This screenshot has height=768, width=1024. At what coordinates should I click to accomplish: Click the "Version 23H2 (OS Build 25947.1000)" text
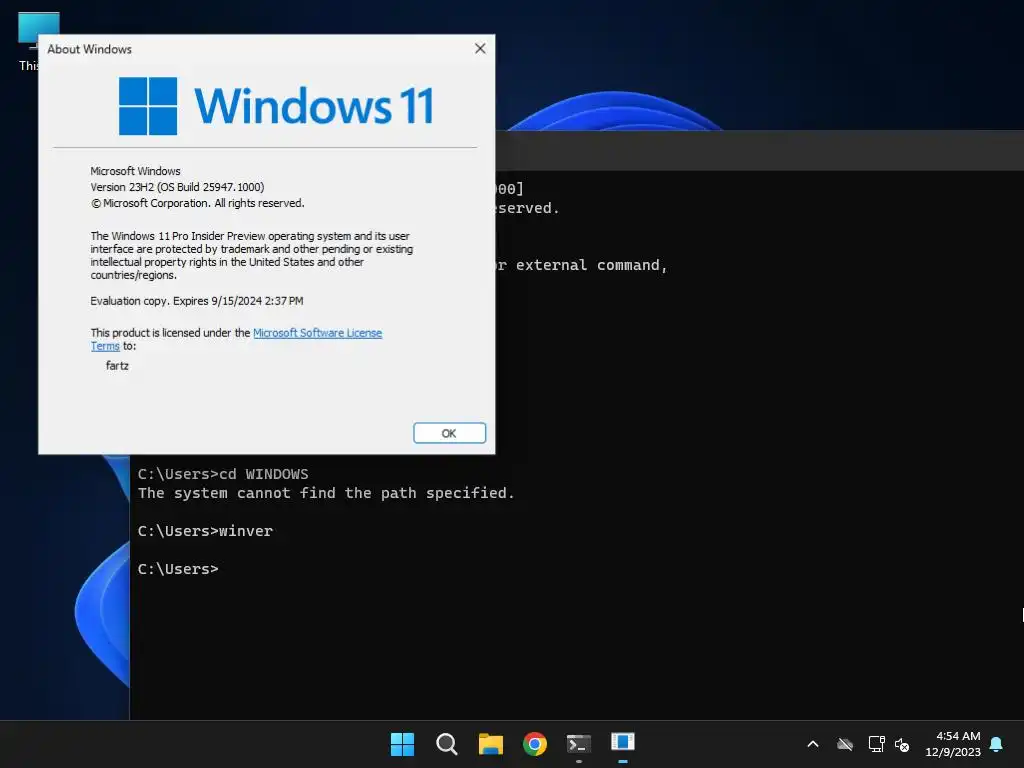coord(177,187)
